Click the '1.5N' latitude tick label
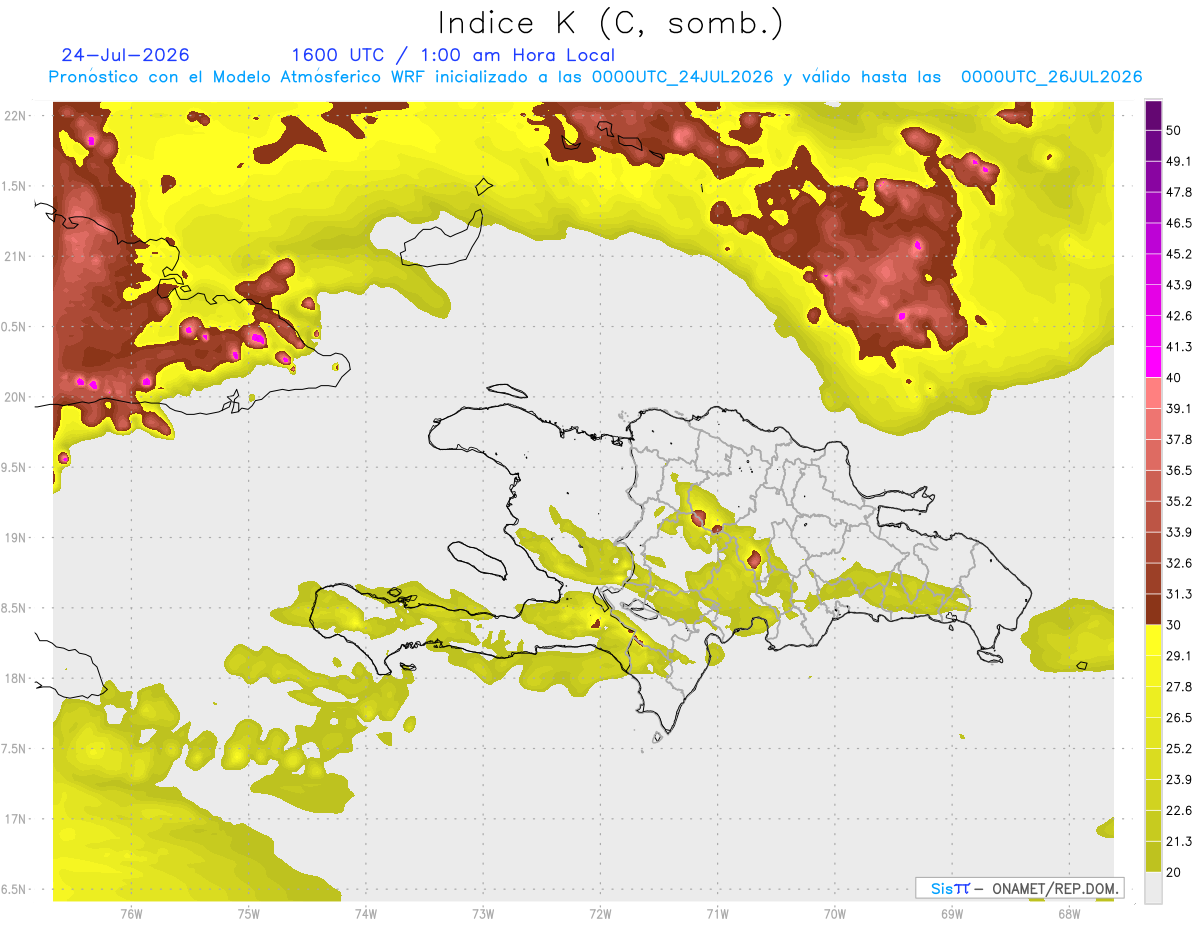The width and height of the screenshot is (1200, 927). point(14,186)
